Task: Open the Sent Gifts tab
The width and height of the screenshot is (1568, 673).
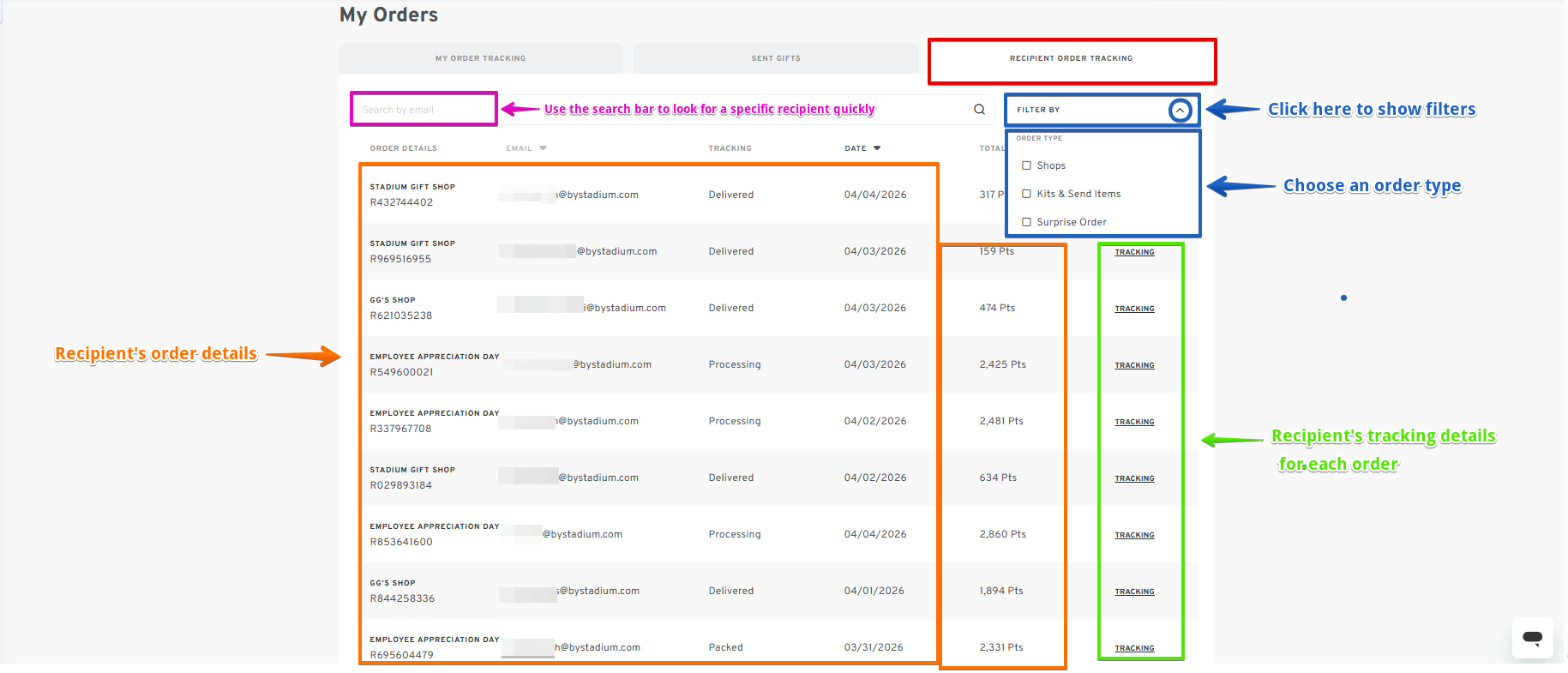Action: pos(776,58)
